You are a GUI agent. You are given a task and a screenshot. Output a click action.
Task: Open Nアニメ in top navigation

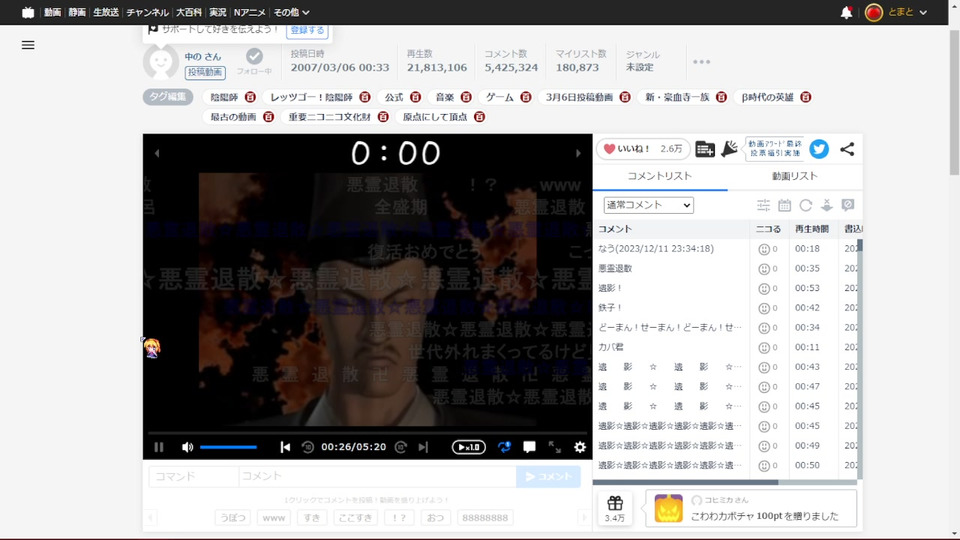(250, 12)
